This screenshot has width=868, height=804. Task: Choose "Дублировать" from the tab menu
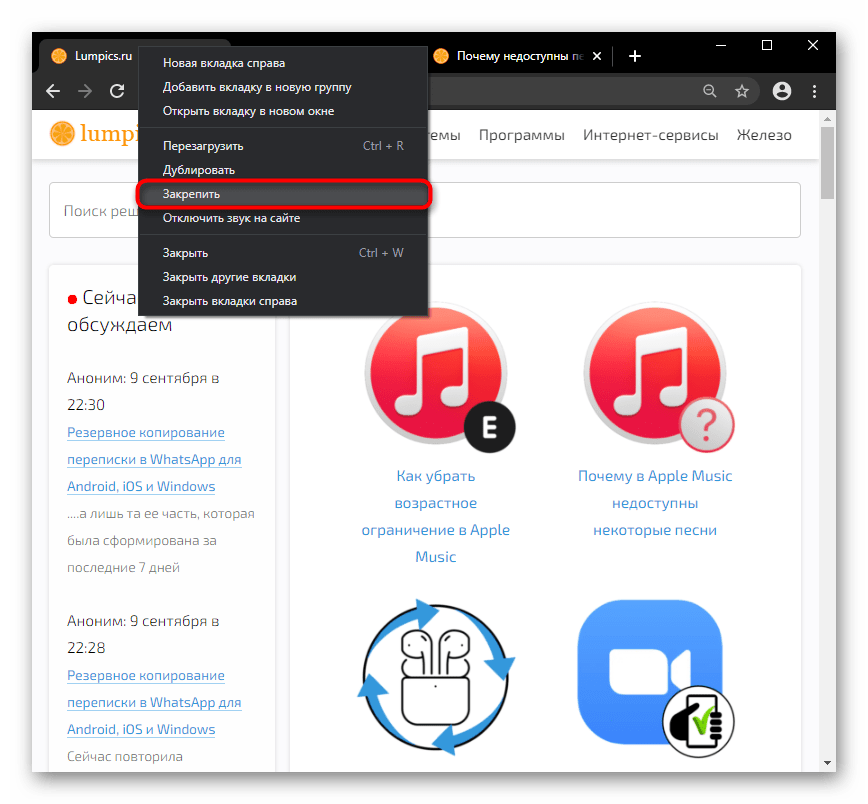(x=199, y=170)
